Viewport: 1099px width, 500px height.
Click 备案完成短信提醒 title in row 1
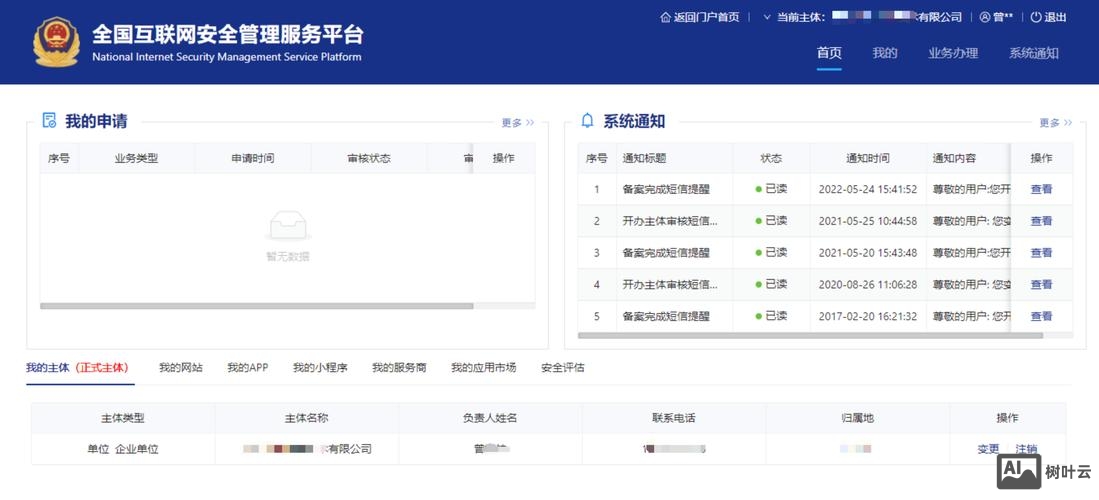pyautogui.click(x=666, y=189)
